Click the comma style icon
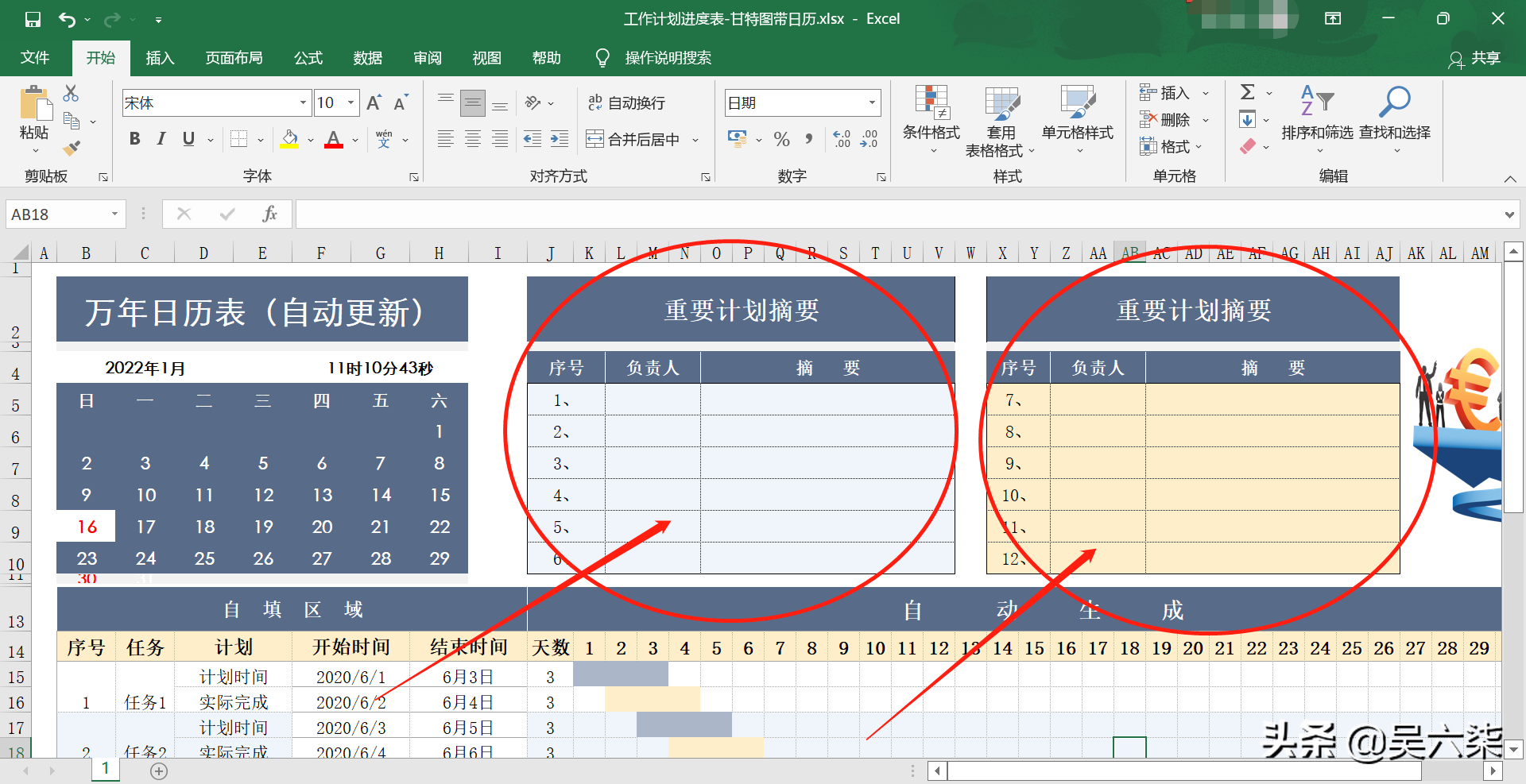Screen dimensions: 1526x784 pos(809,140)
